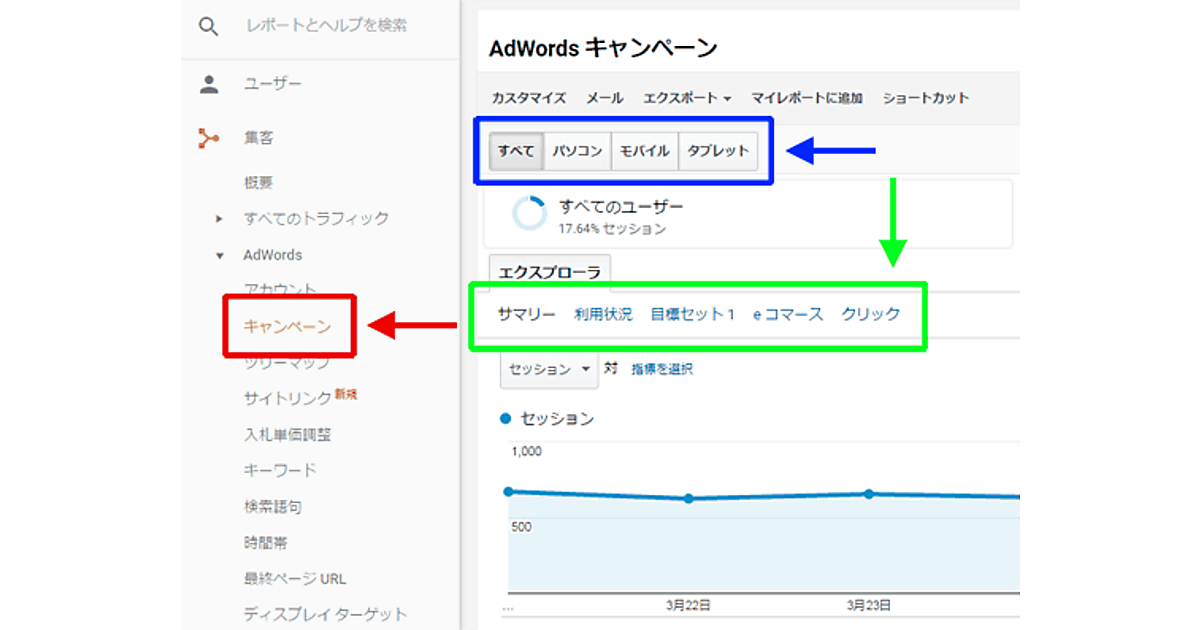Click ショートカット in the toolbar

(x=926, y=98)
